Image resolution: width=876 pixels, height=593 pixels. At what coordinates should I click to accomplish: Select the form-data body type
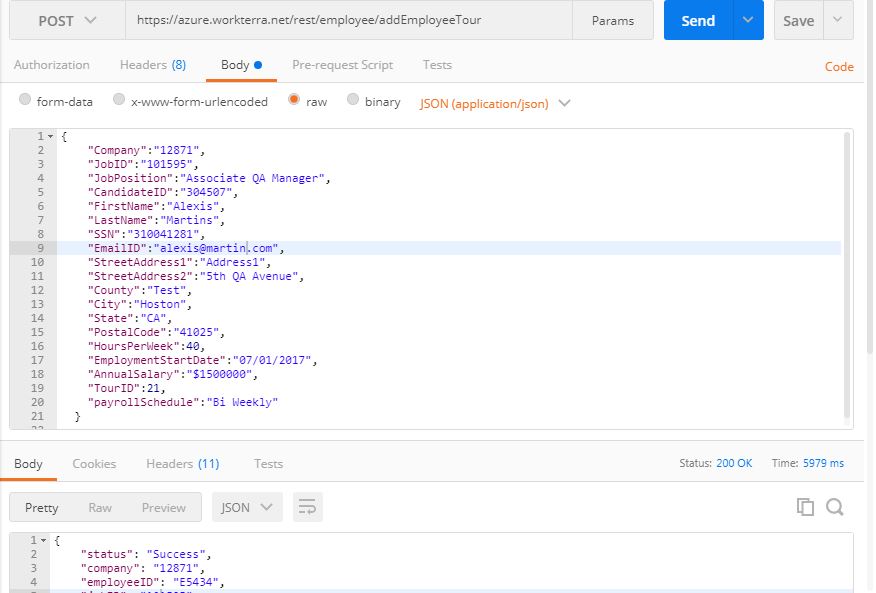(26, 101)
